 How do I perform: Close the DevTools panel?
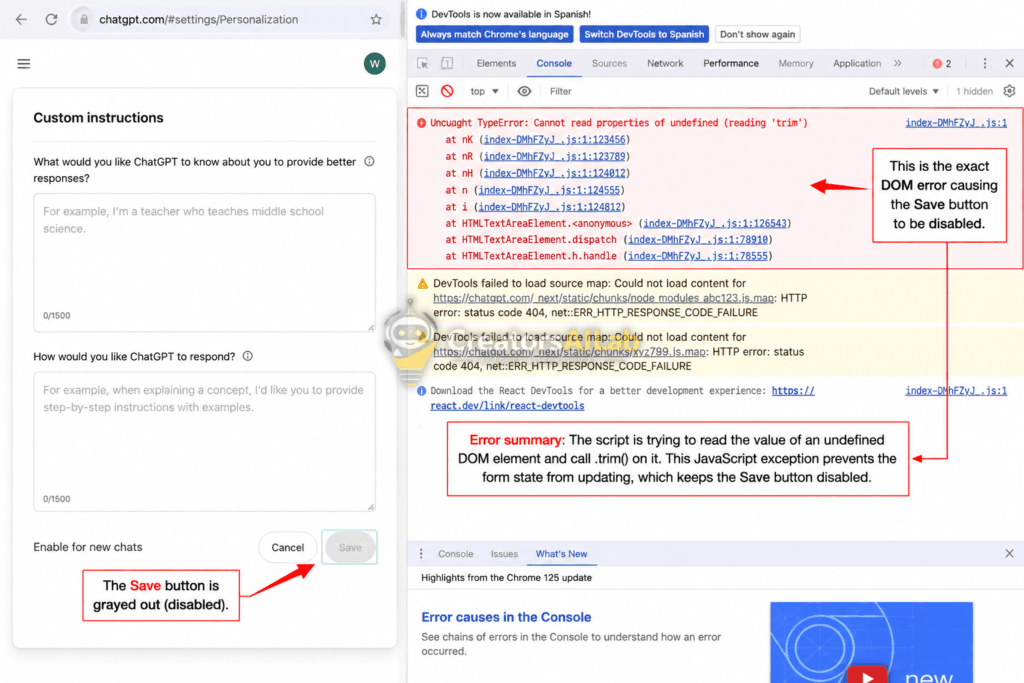pyautogui.click(x=1009, y=63)
